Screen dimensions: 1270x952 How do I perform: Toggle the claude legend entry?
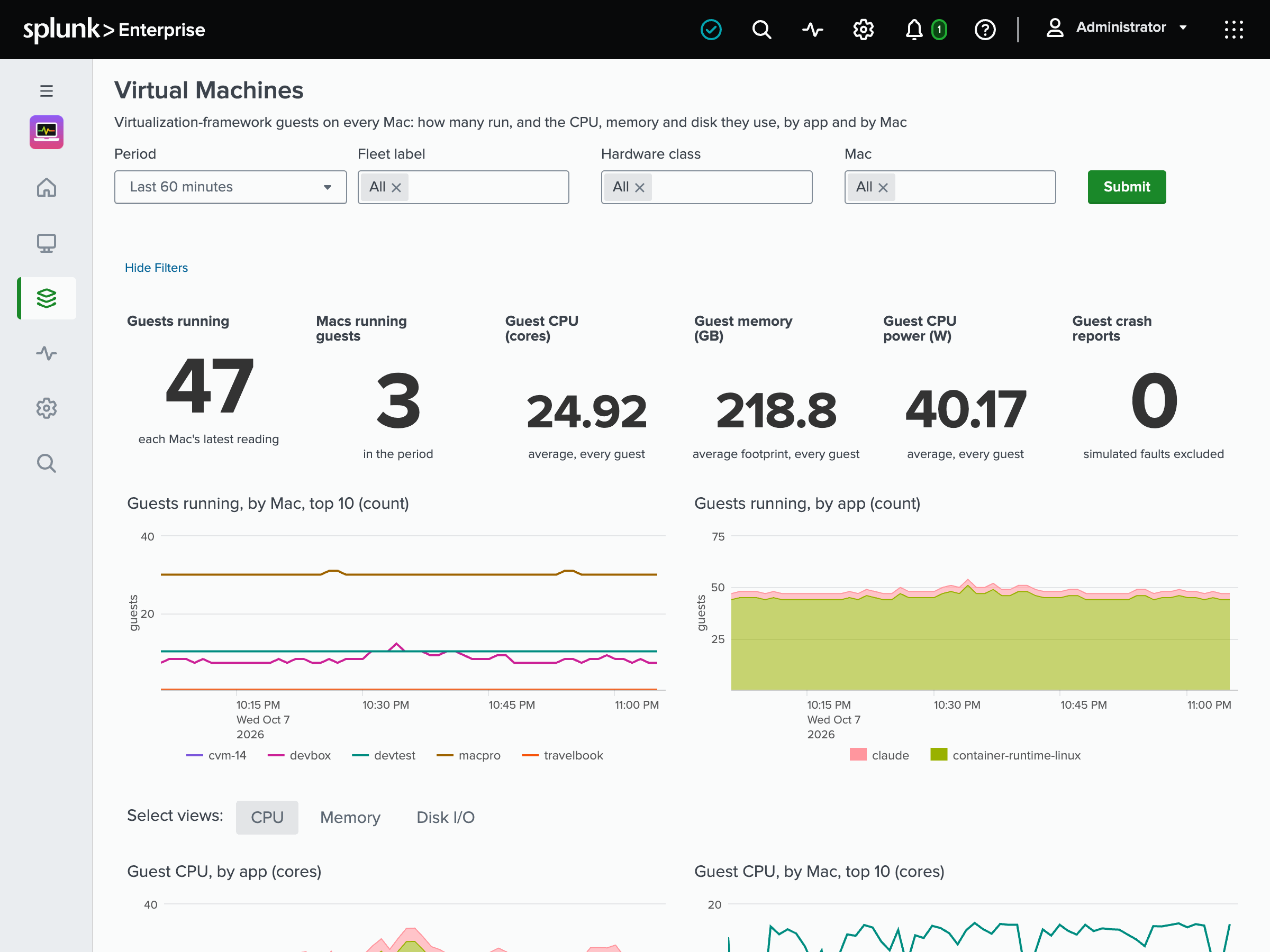879,755
